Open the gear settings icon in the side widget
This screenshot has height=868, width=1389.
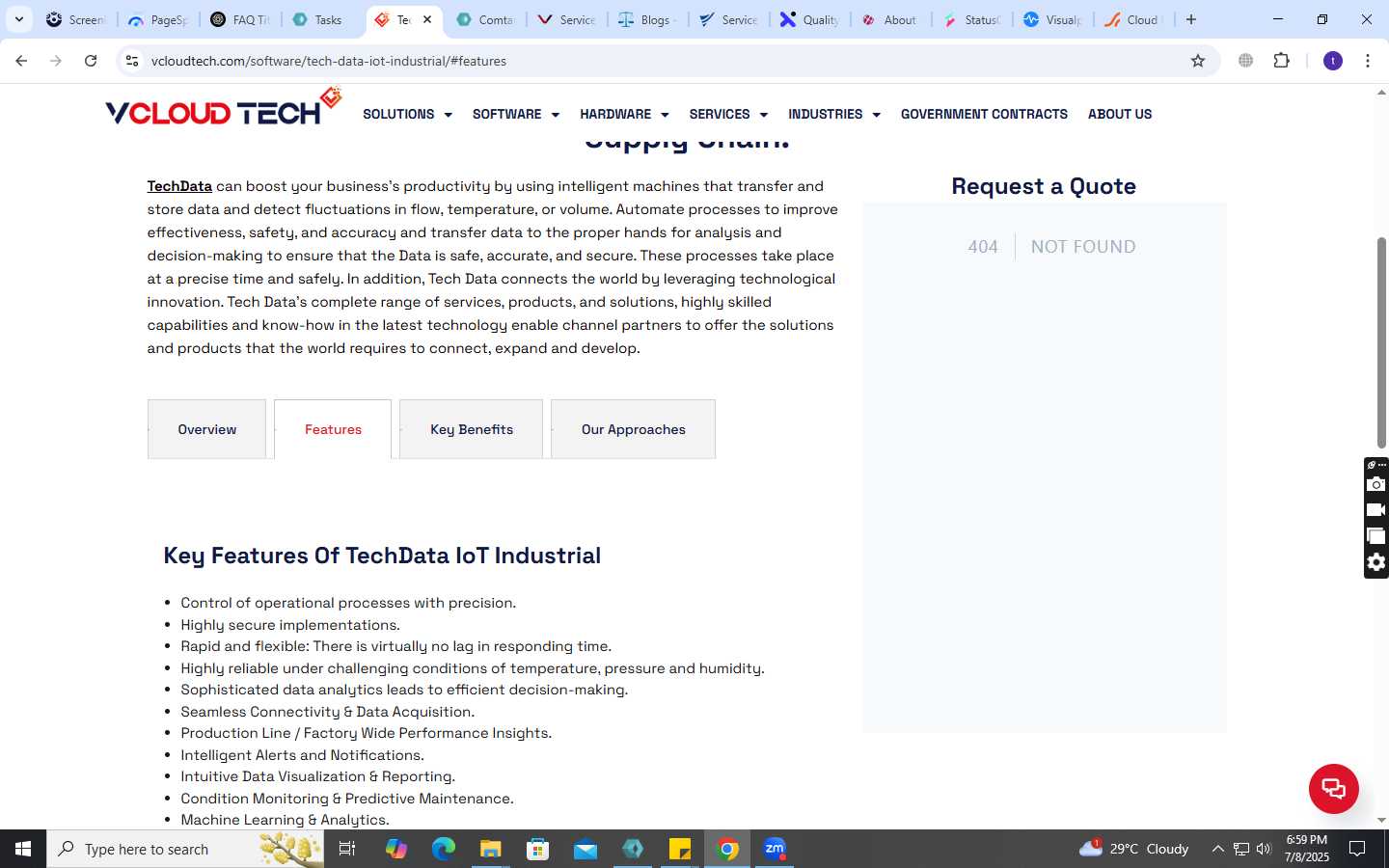(1376, 562)
